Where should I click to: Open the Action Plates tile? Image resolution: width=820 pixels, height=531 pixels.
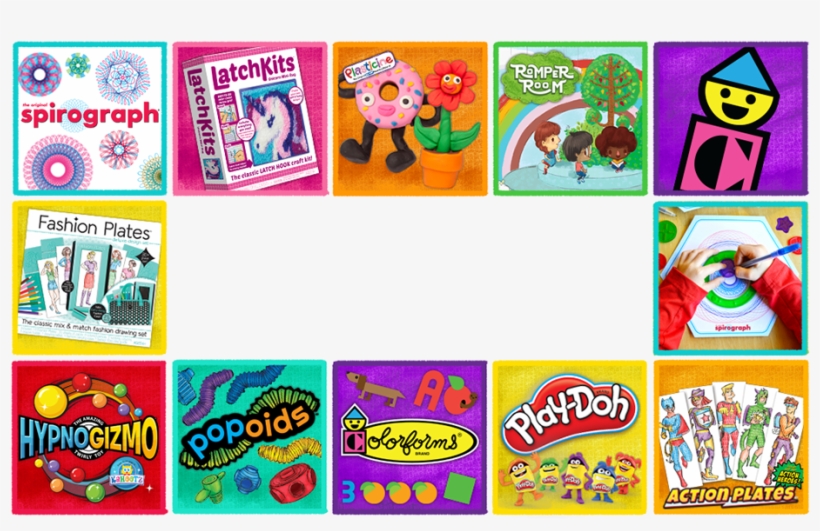[x=731, y=437]
